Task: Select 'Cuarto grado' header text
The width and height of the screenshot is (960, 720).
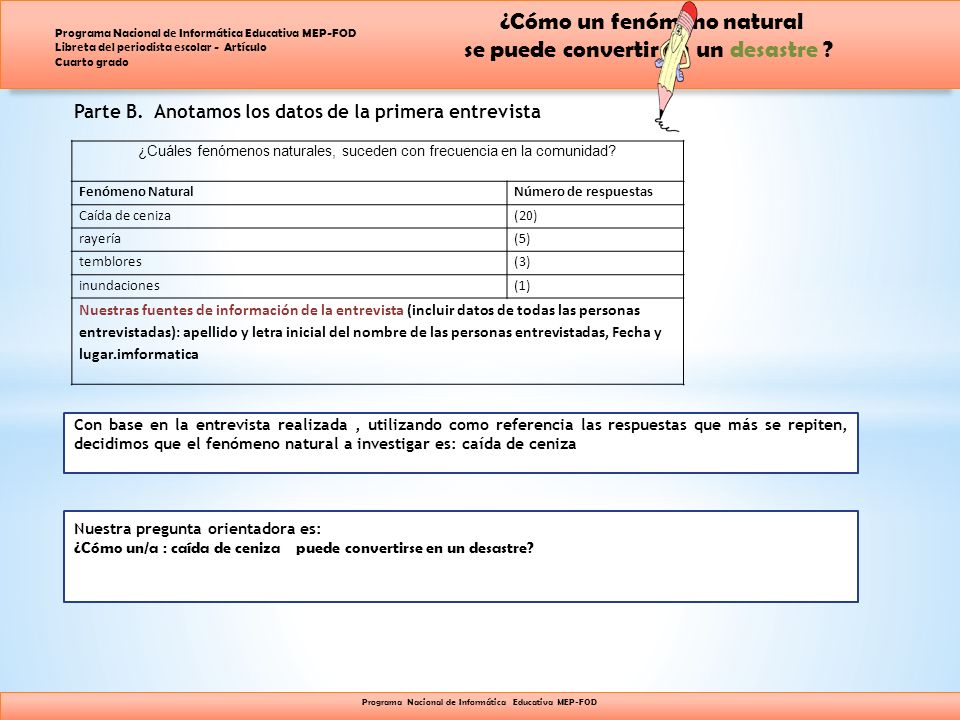Action: 92,62
